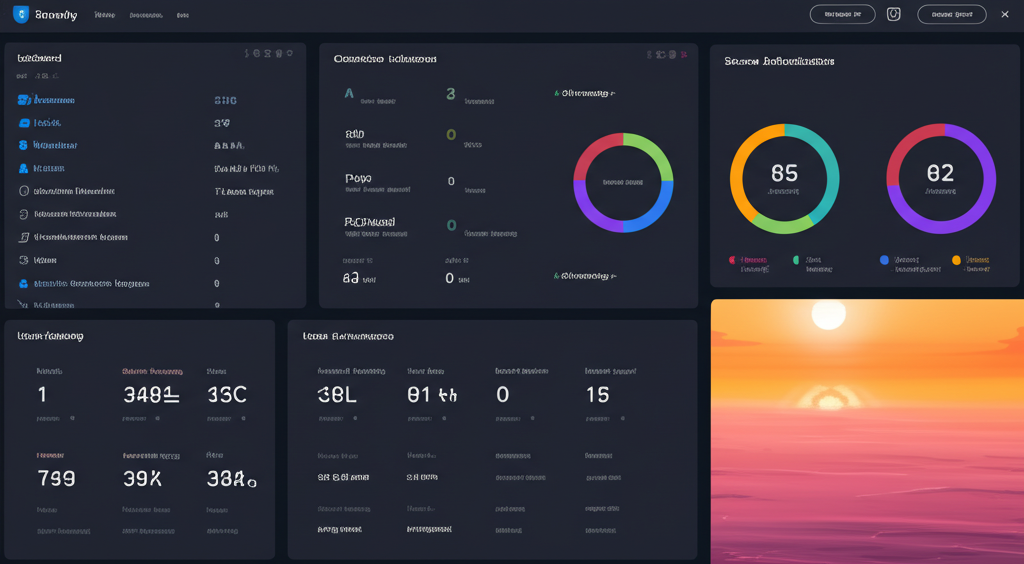This screenshot has height=564, width=1024.
Task: Click the sunset image thumbnail
Action: tap(867, 431)
